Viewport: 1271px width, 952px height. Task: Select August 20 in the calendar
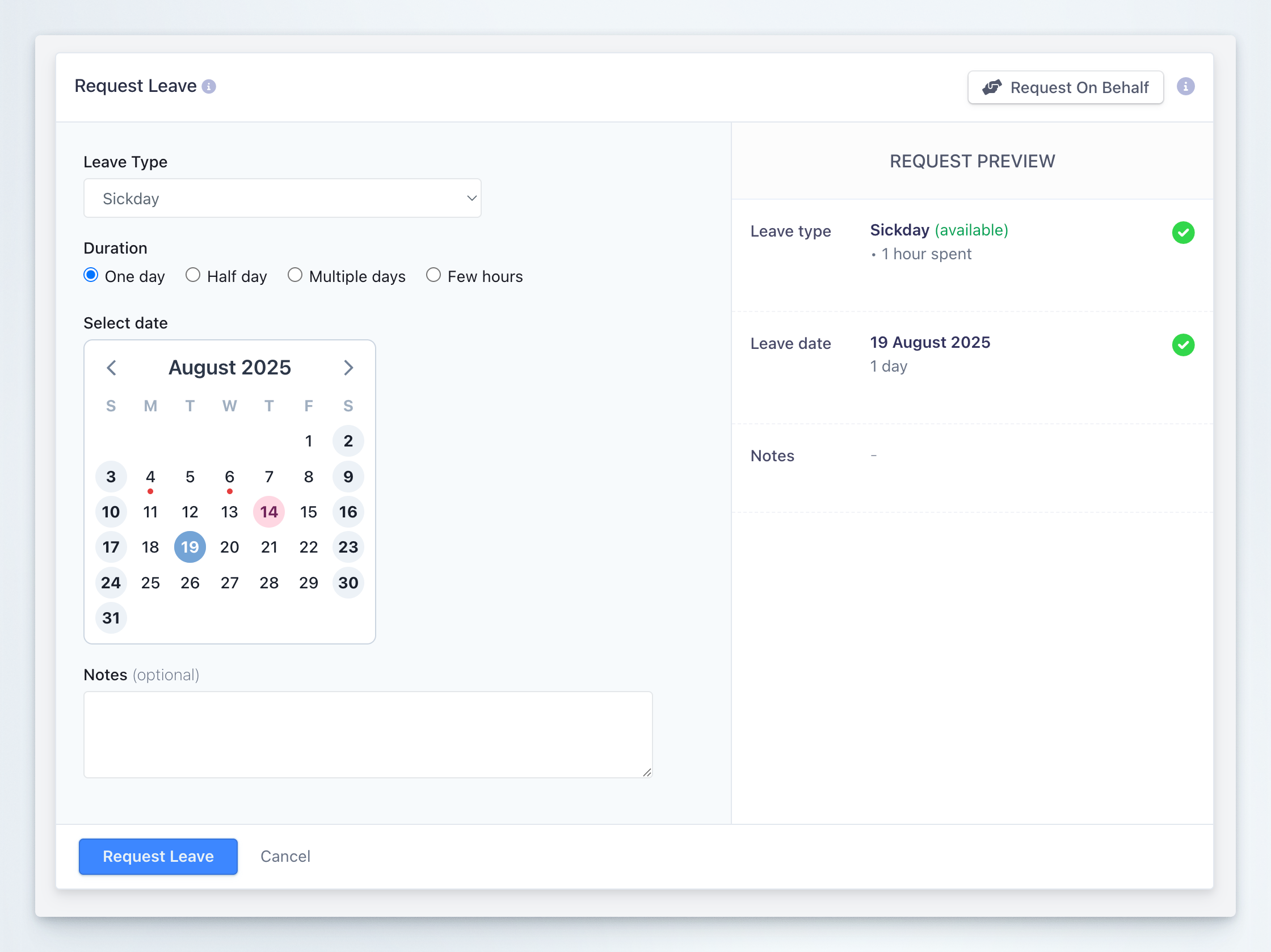tap(229, 547)
